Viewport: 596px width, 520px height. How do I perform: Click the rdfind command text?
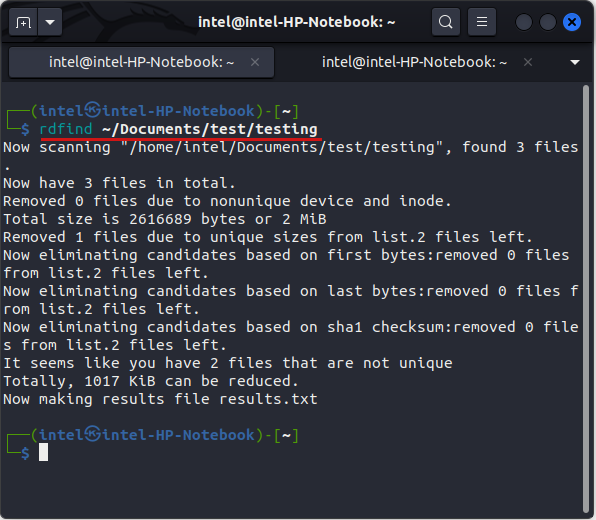click(x=66, y=129)
